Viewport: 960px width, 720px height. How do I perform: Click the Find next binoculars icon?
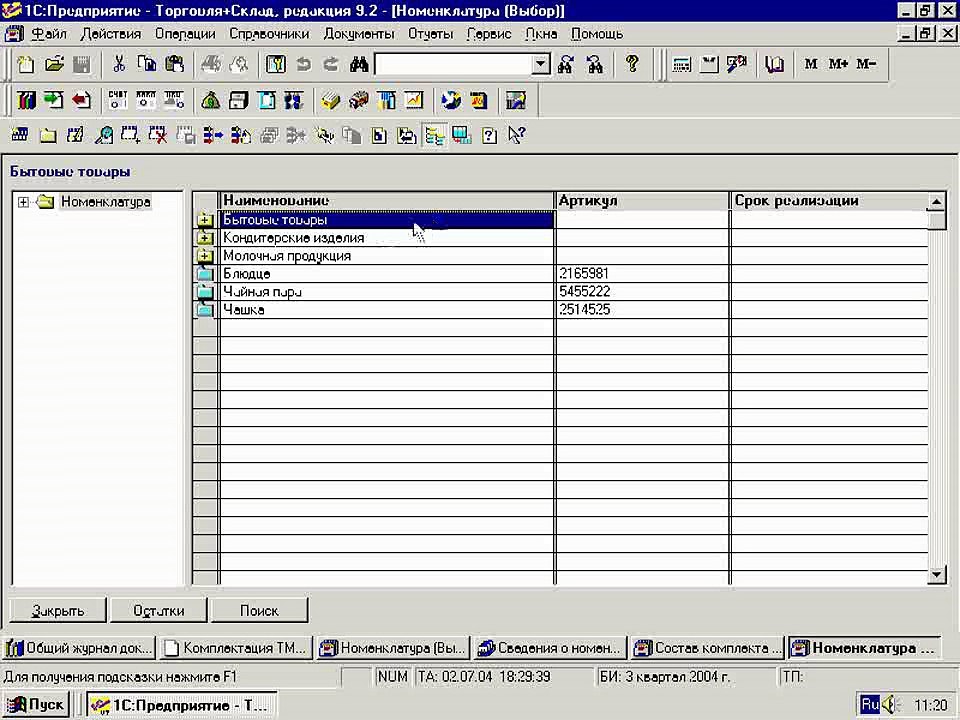coord(566,64)
